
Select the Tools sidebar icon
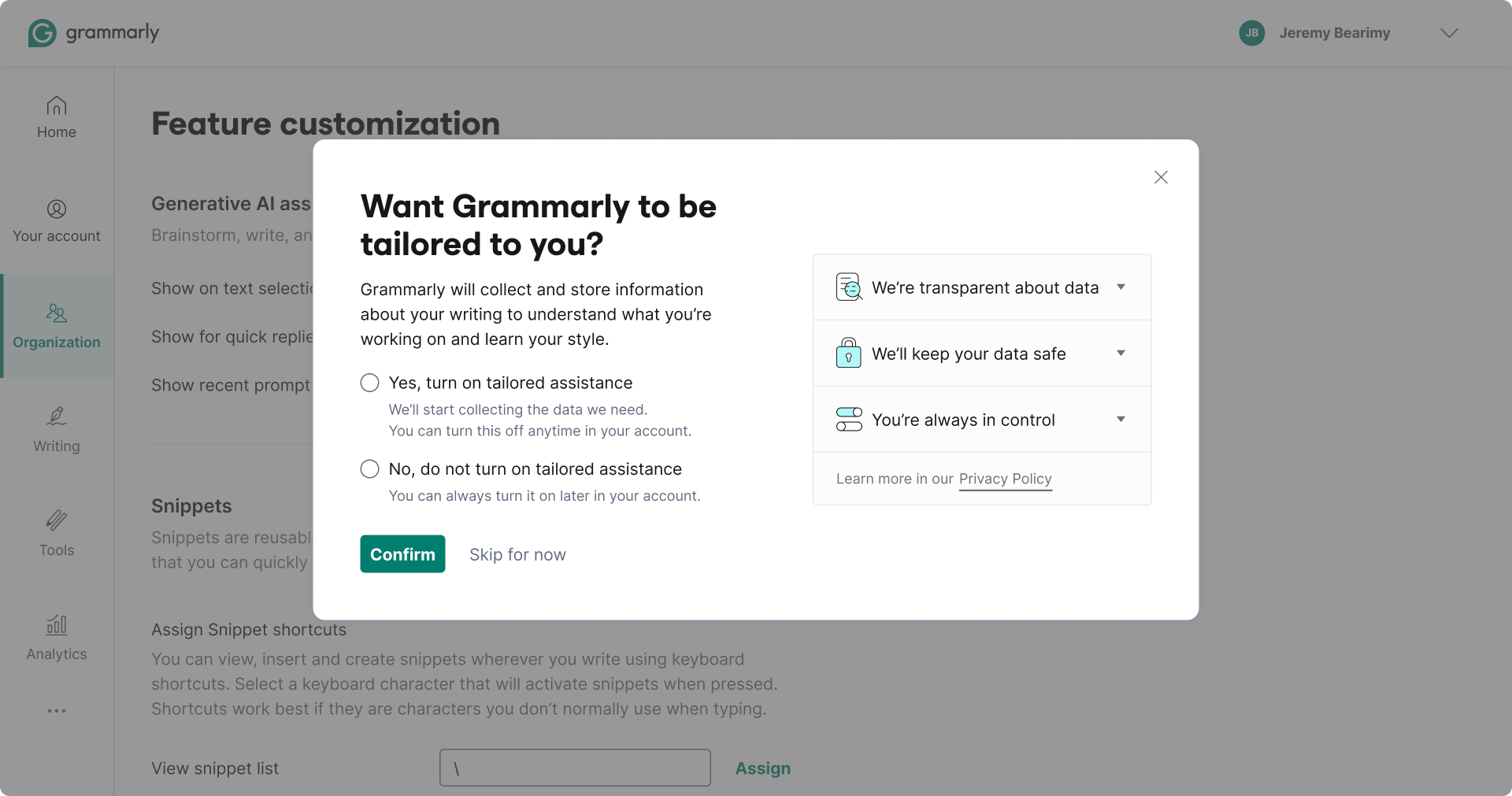pos(56,521)
